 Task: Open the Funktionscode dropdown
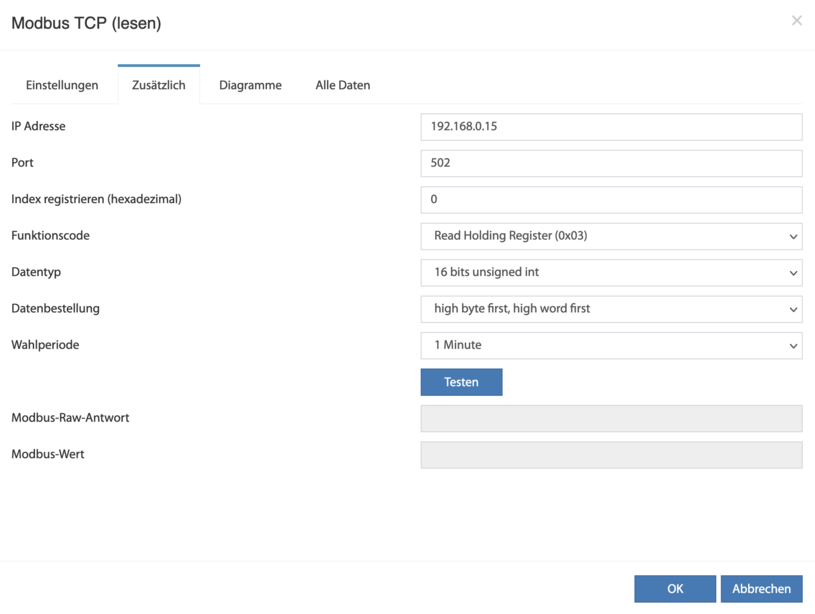pyautogui.click(x=611, y=236)
